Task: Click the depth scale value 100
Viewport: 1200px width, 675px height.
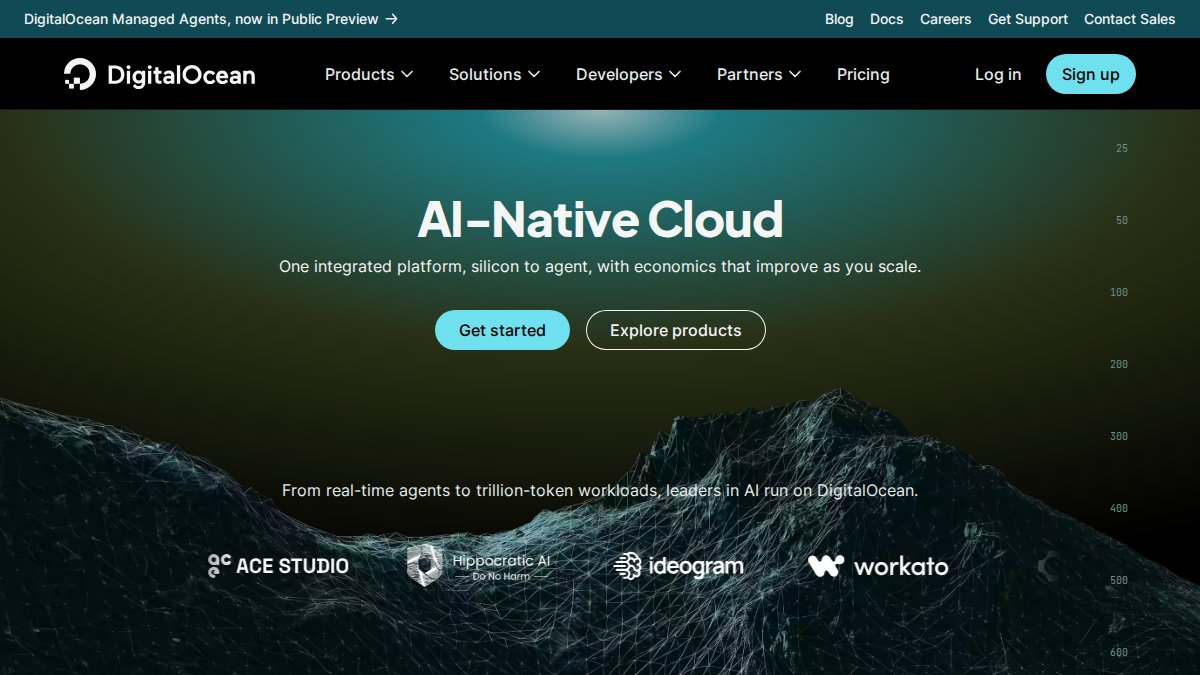Action: click(x=1119, y=292)
